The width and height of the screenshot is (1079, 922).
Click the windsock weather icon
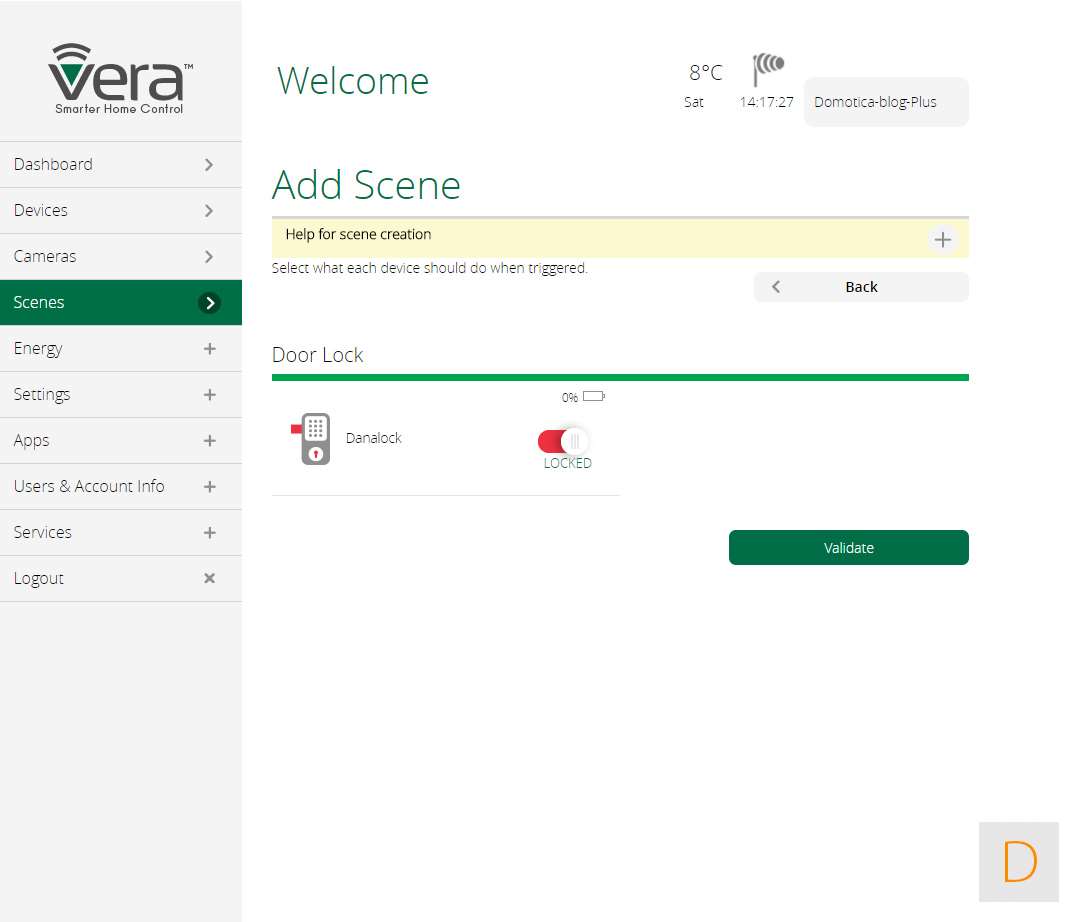(768, 68)
